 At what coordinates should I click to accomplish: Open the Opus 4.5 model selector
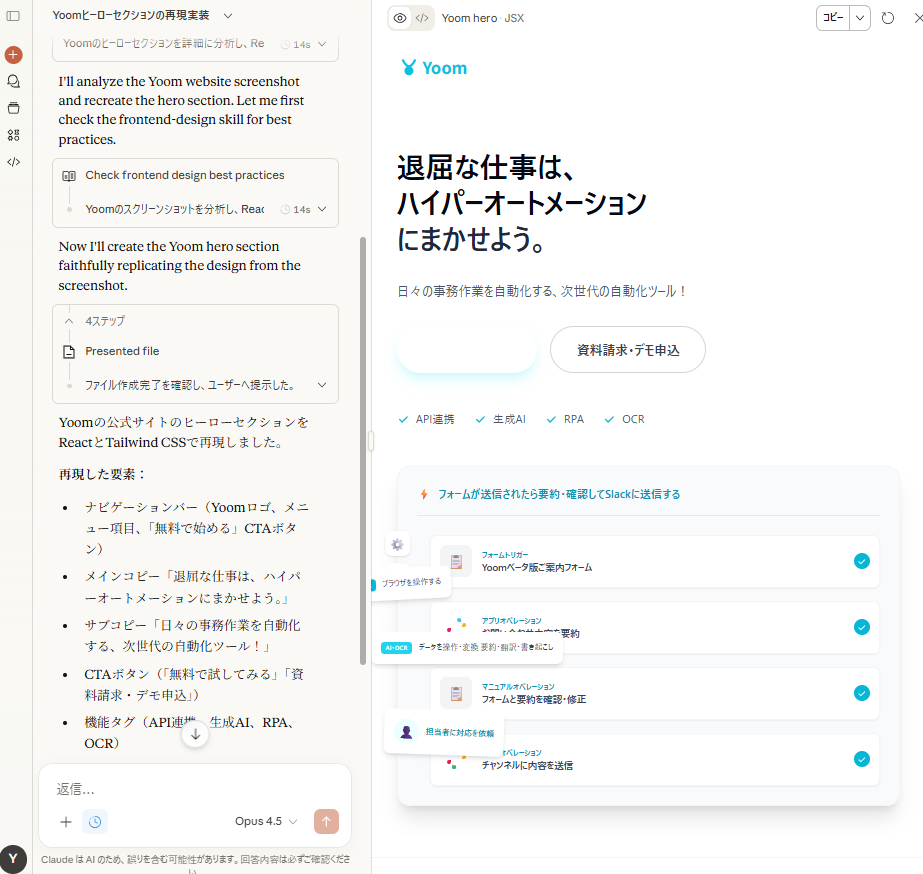coord(265,821)
